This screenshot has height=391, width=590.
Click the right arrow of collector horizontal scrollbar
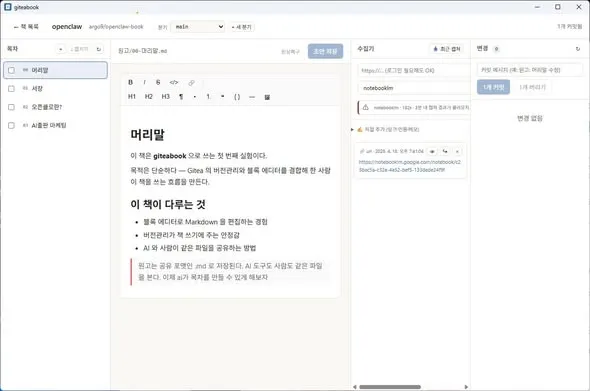[x=466, y=387]
